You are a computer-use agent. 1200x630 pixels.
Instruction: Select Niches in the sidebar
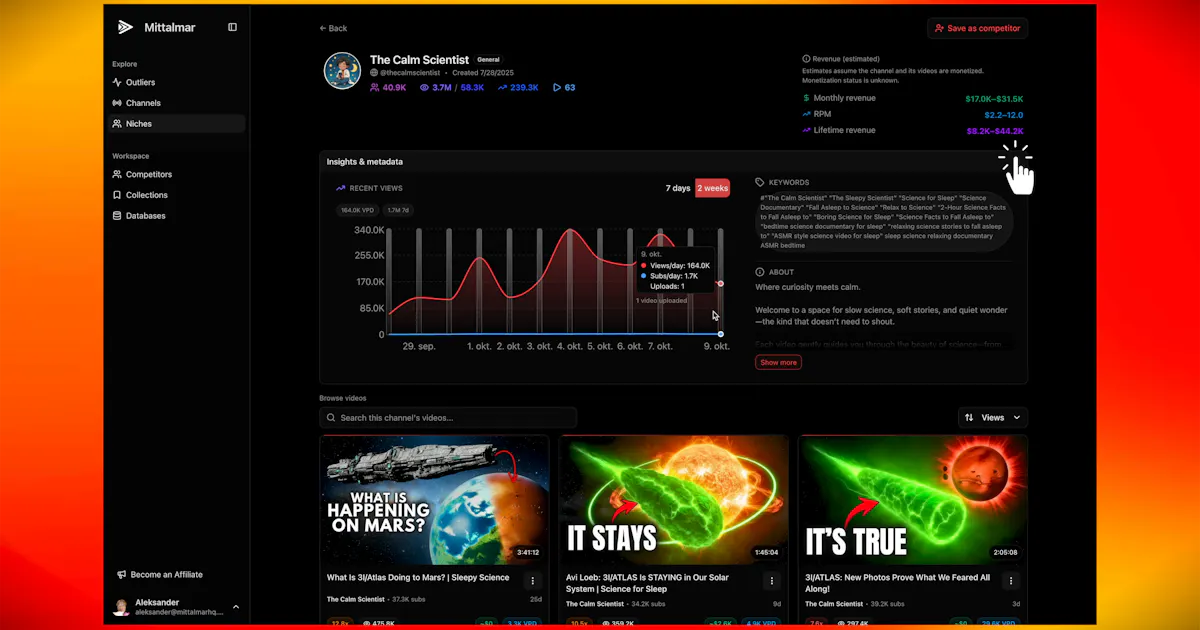[176, 124]
